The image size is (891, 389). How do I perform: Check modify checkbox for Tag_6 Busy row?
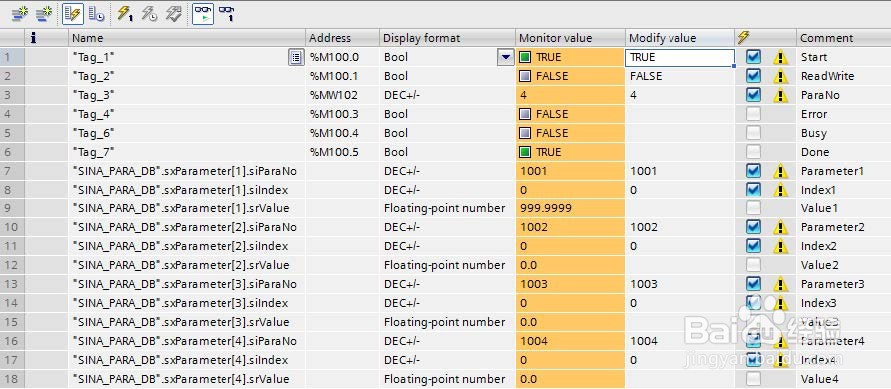point(753,133)
